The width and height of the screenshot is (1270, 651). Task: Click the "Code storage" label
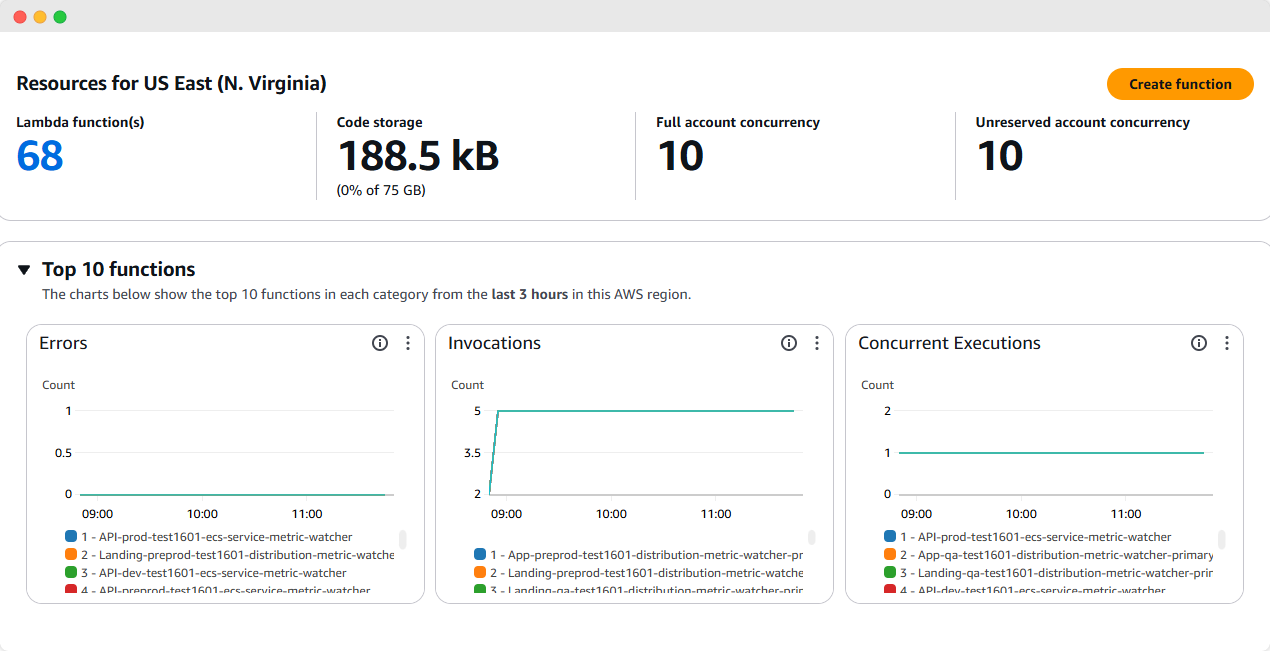pyautogui.click(x=379, y=122)
